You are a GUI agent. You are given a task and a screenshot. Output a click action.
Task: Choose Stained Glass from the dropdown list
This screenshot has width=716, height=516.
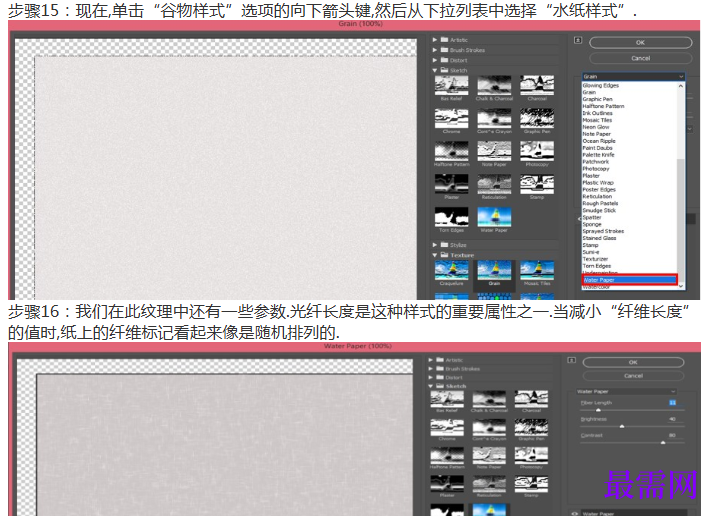pyautogui.click(x=599, y=238)
